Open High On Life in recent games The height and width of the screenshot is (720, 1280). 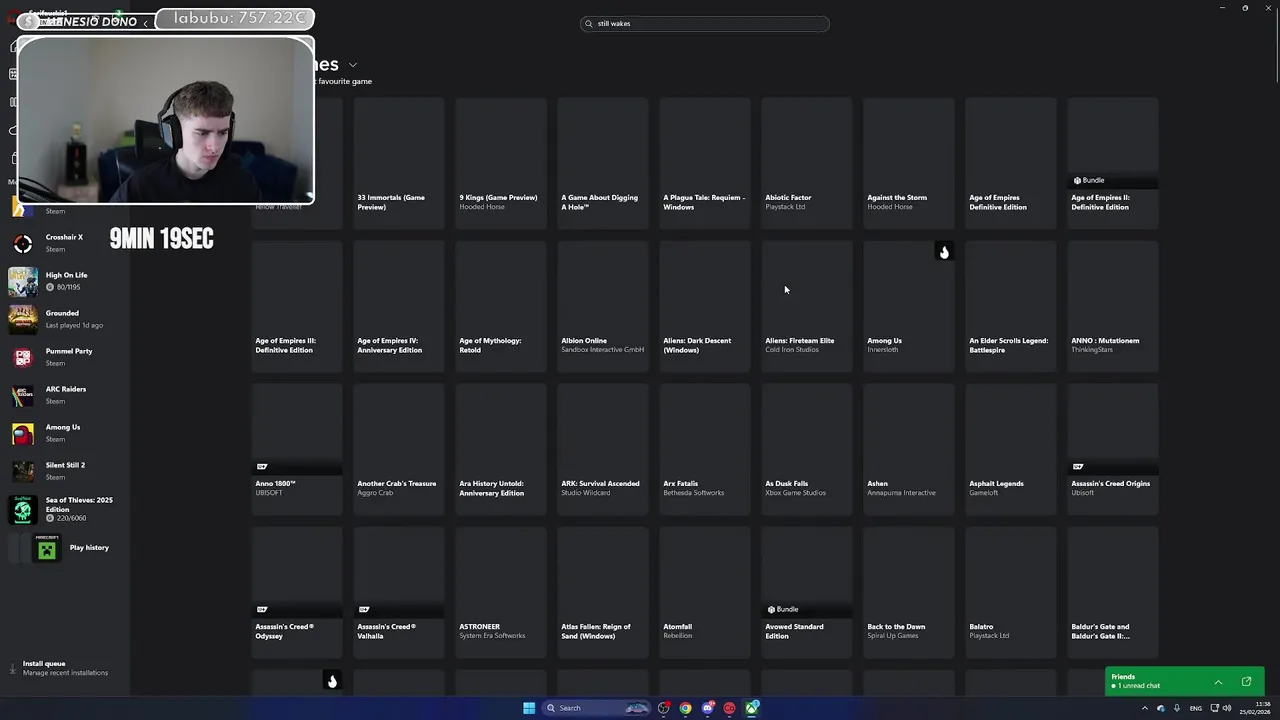(64, 281)
